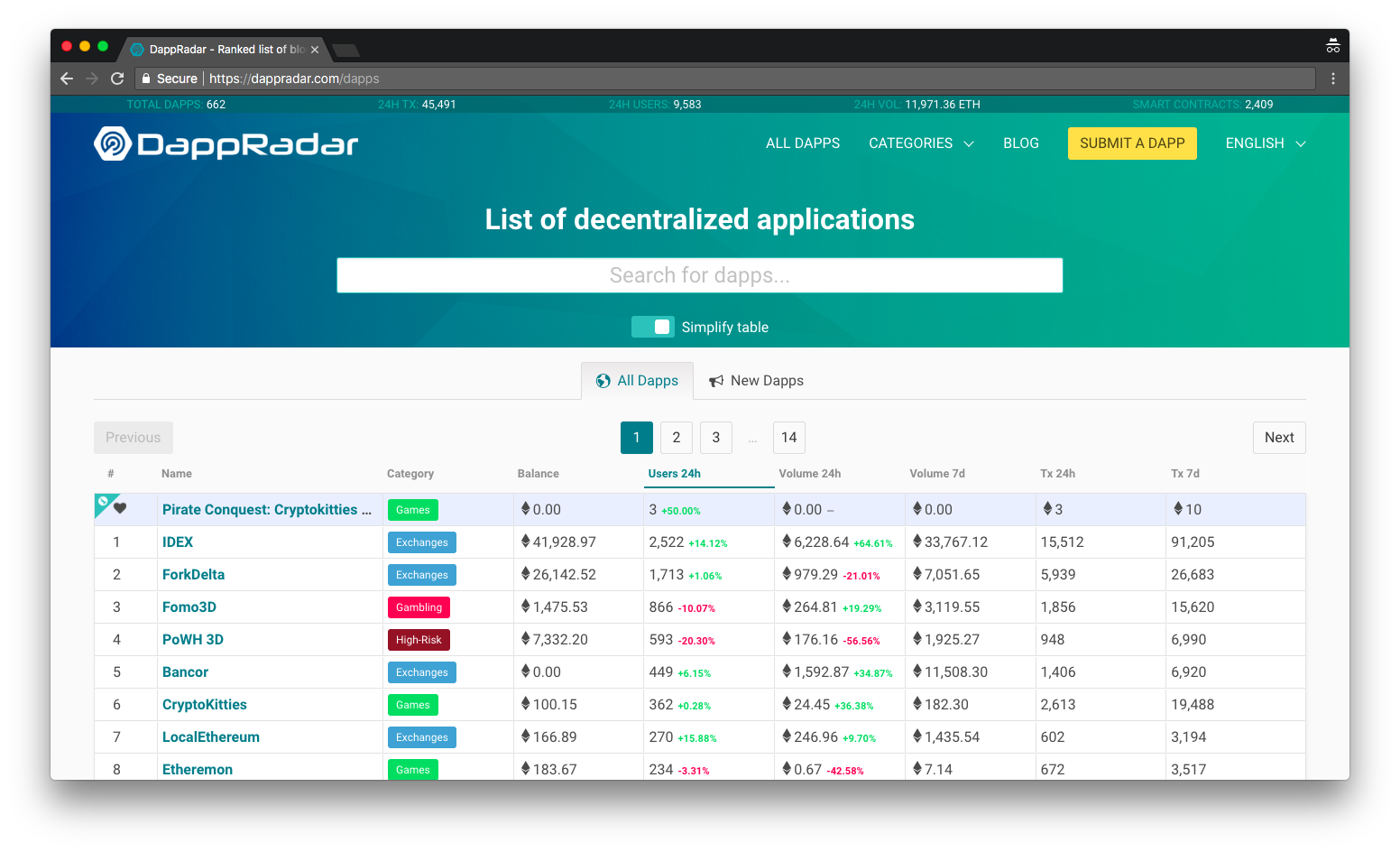
Task: Click Gambling tag on Fomo3D row
Action: [419, 607]
